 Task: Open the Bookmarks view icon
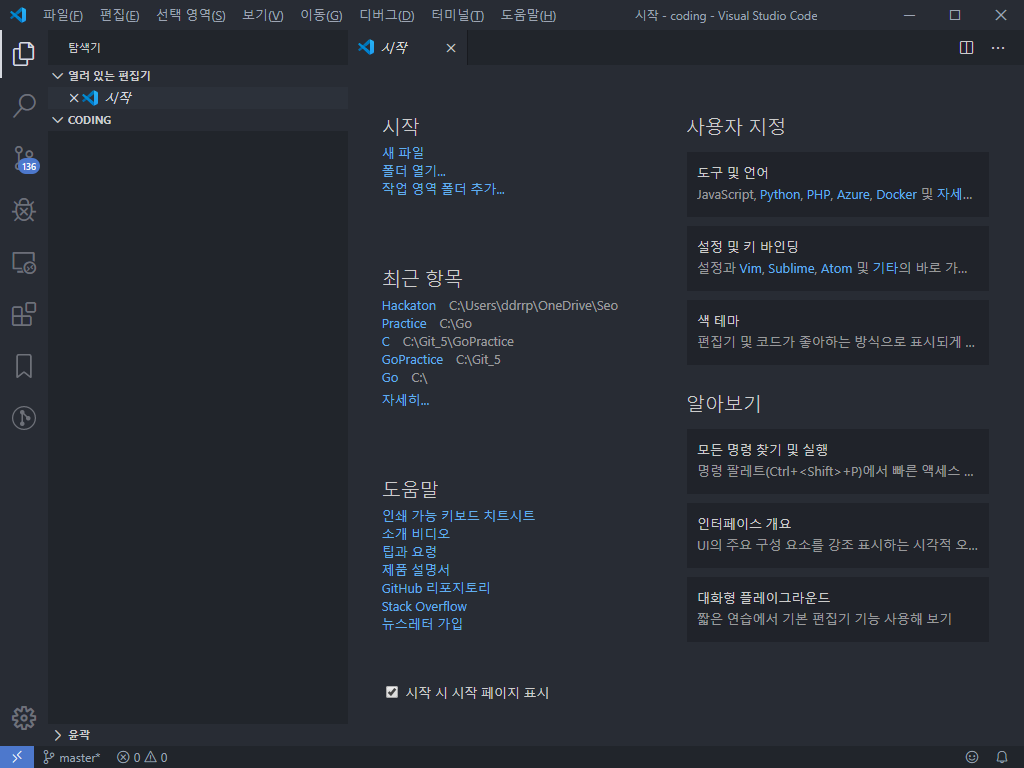(x=24, y=366)
